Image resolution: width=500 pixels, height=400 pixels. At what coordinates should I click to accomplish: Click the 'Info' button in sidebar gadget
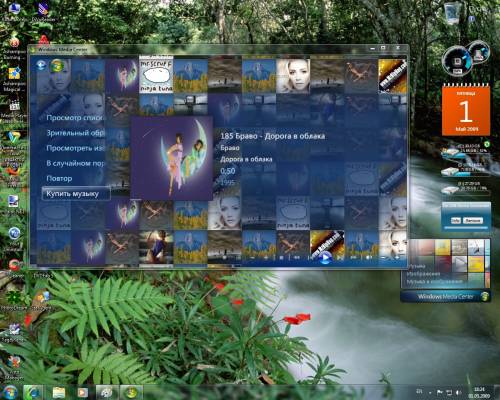click(456, 220)
